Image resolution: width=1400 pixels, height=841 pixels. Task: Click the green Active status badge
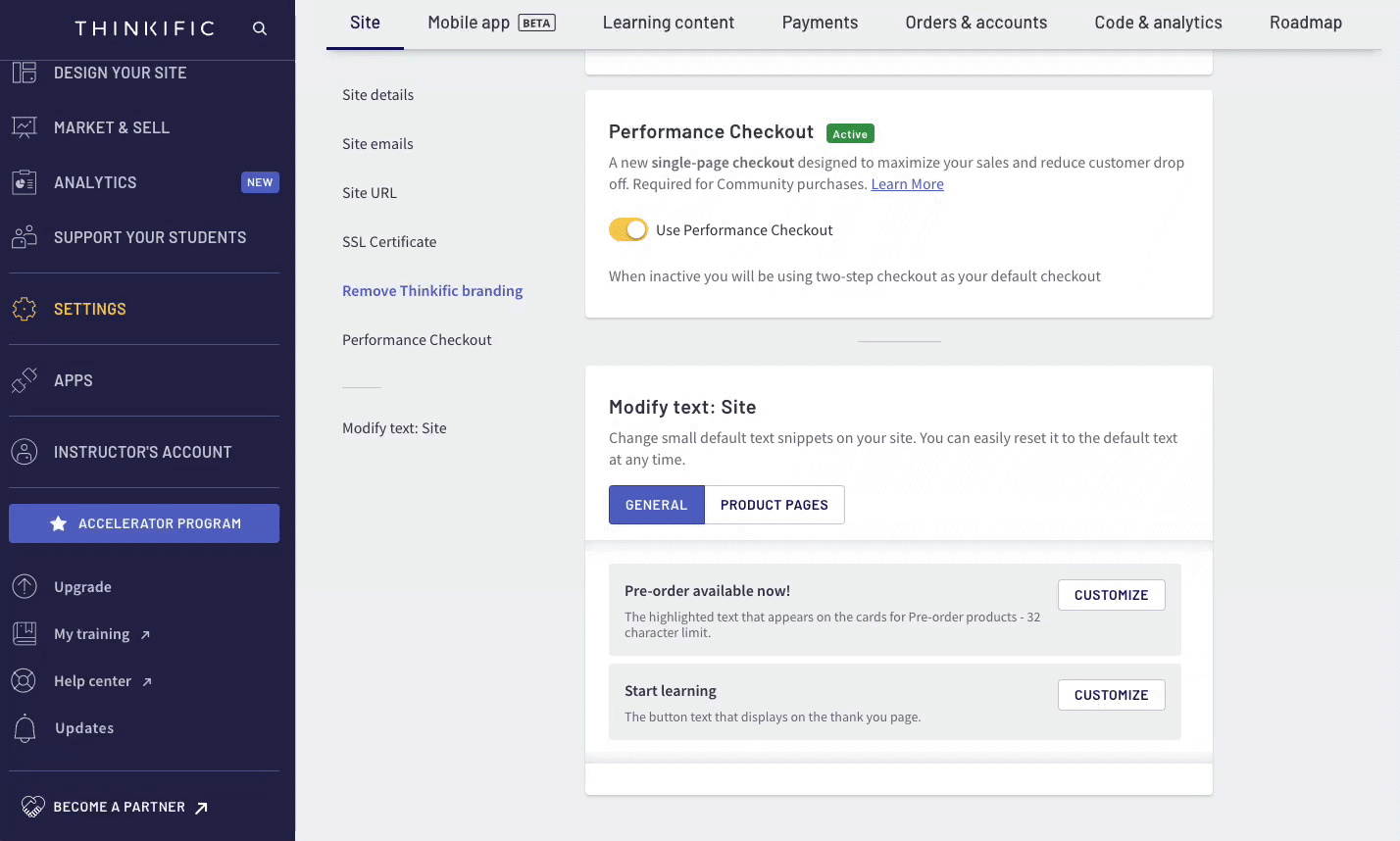(850, 134)
